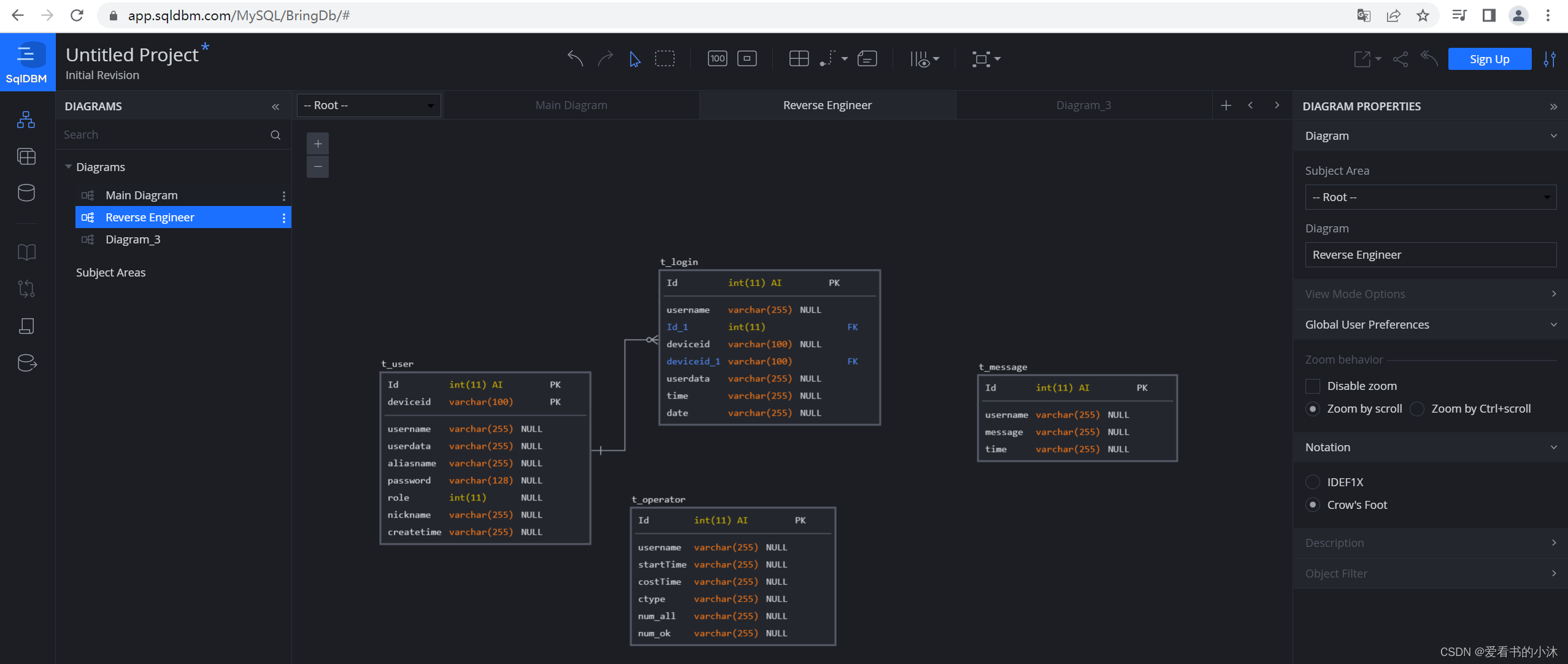
Task: Click the SqlDBM logo menu icon
Action: (x=27, y=62)
